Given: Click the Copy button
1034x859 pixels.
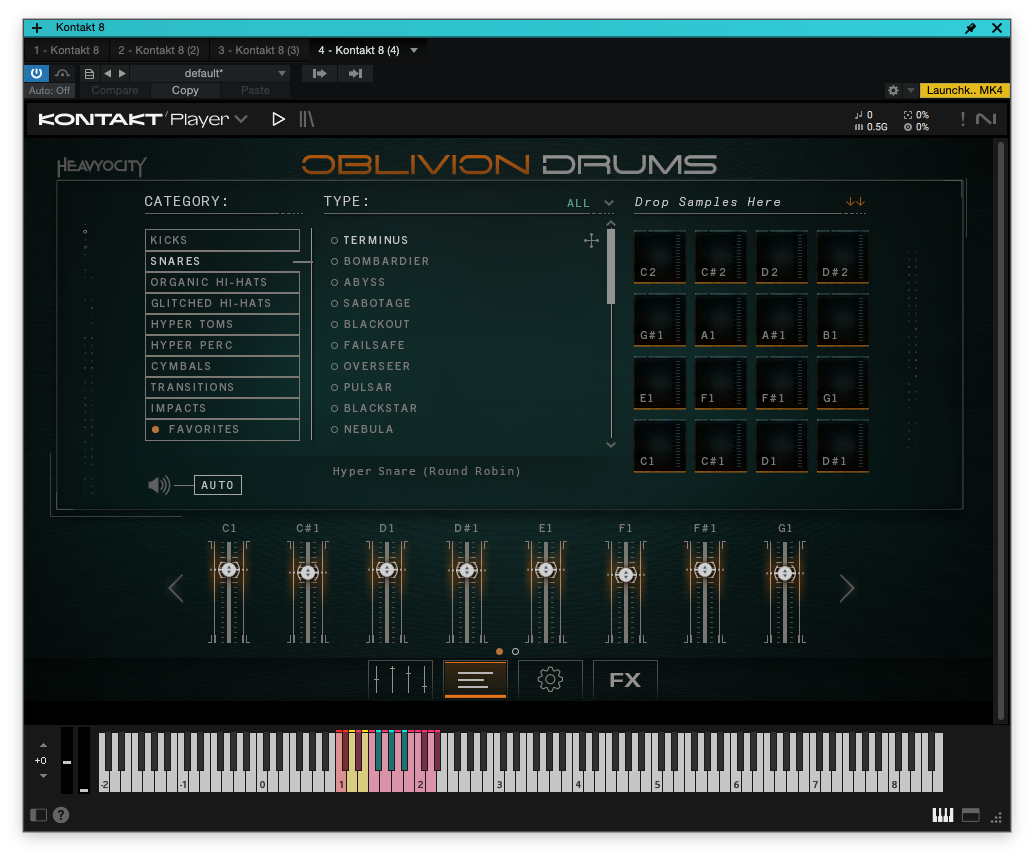Looking at the screenshot, I should pyautogui.click(x=185, y=90).
